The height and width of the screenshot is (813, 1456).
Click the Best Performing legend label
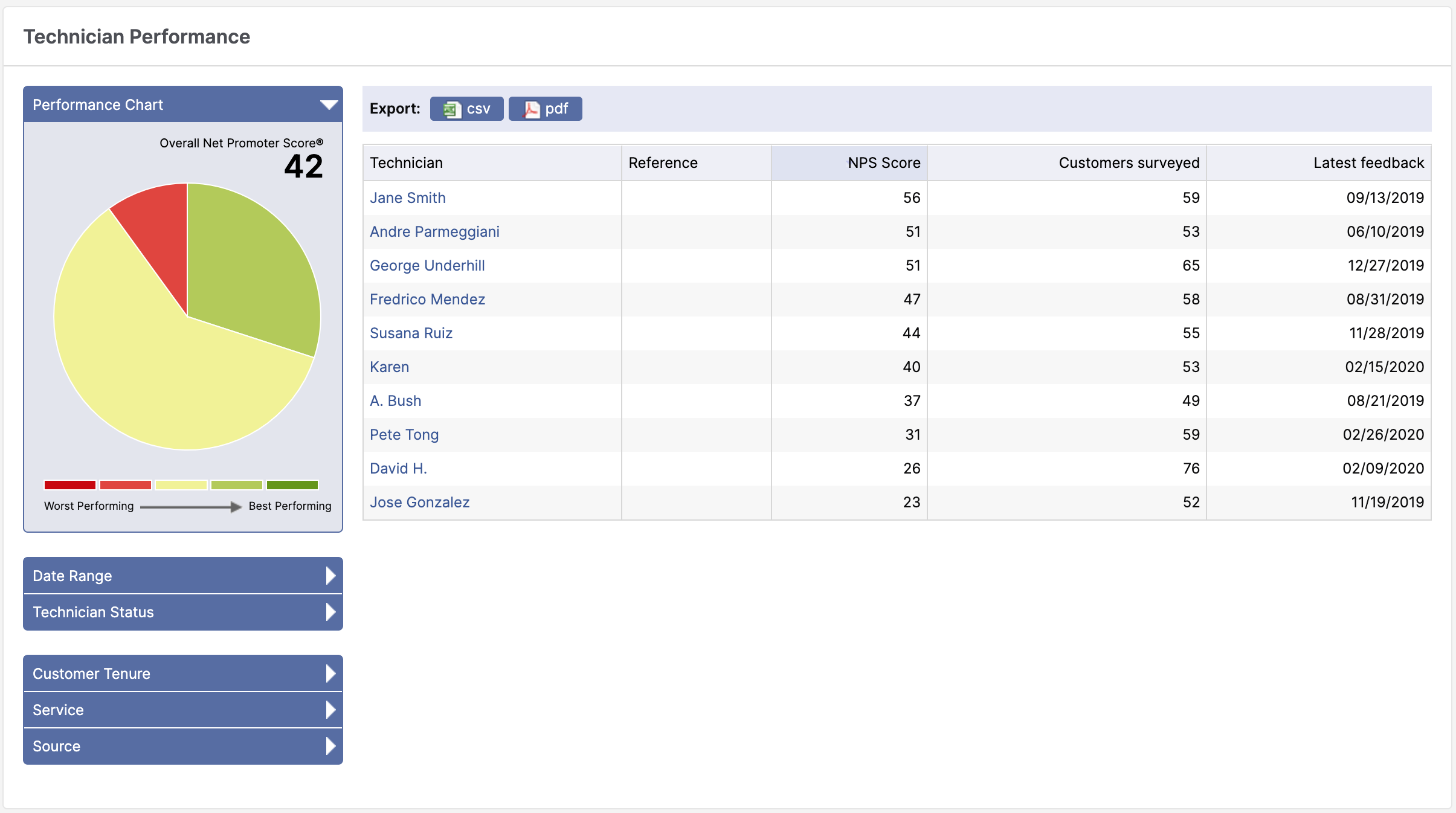290,506
